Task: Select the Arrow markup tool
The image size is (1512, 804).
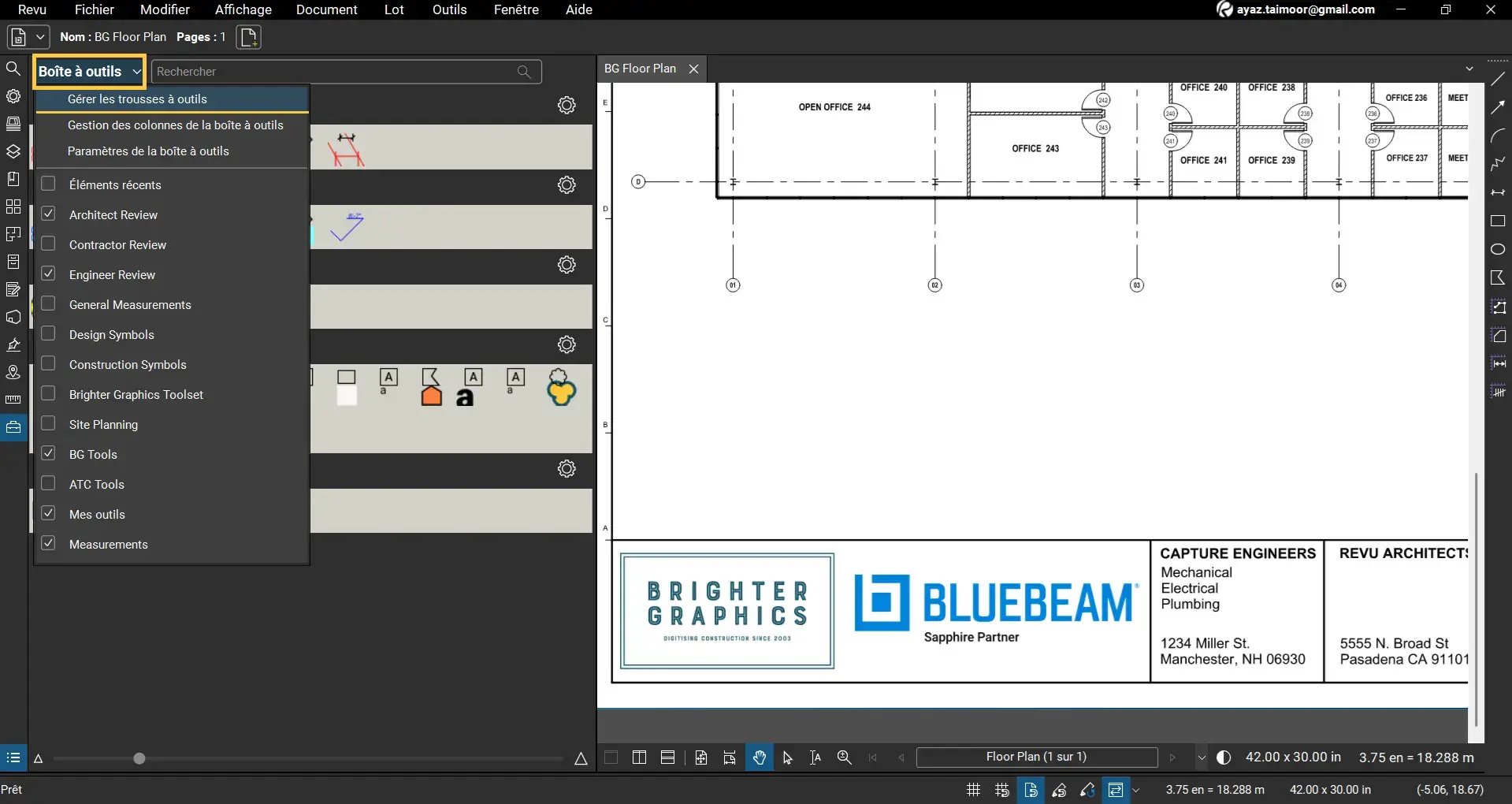Action: pos(1498,107)
